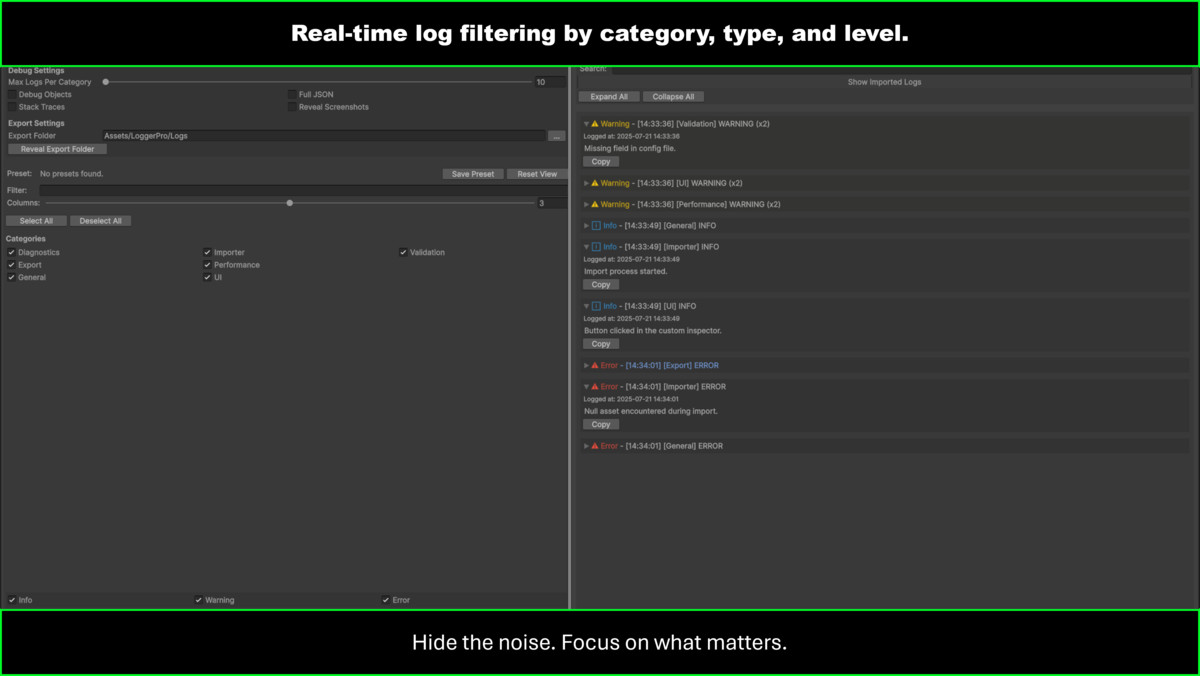Expand the Export ERROR log entry arrow
This screenshot has height=676, width=1200.
pos(587,365)
